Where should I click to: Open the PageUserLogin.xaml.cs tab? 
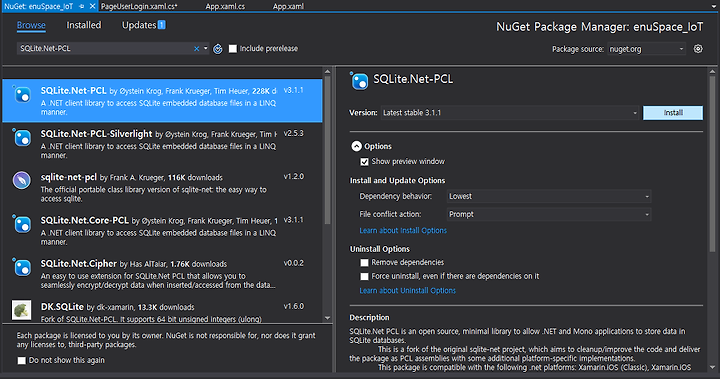[139, 6]
